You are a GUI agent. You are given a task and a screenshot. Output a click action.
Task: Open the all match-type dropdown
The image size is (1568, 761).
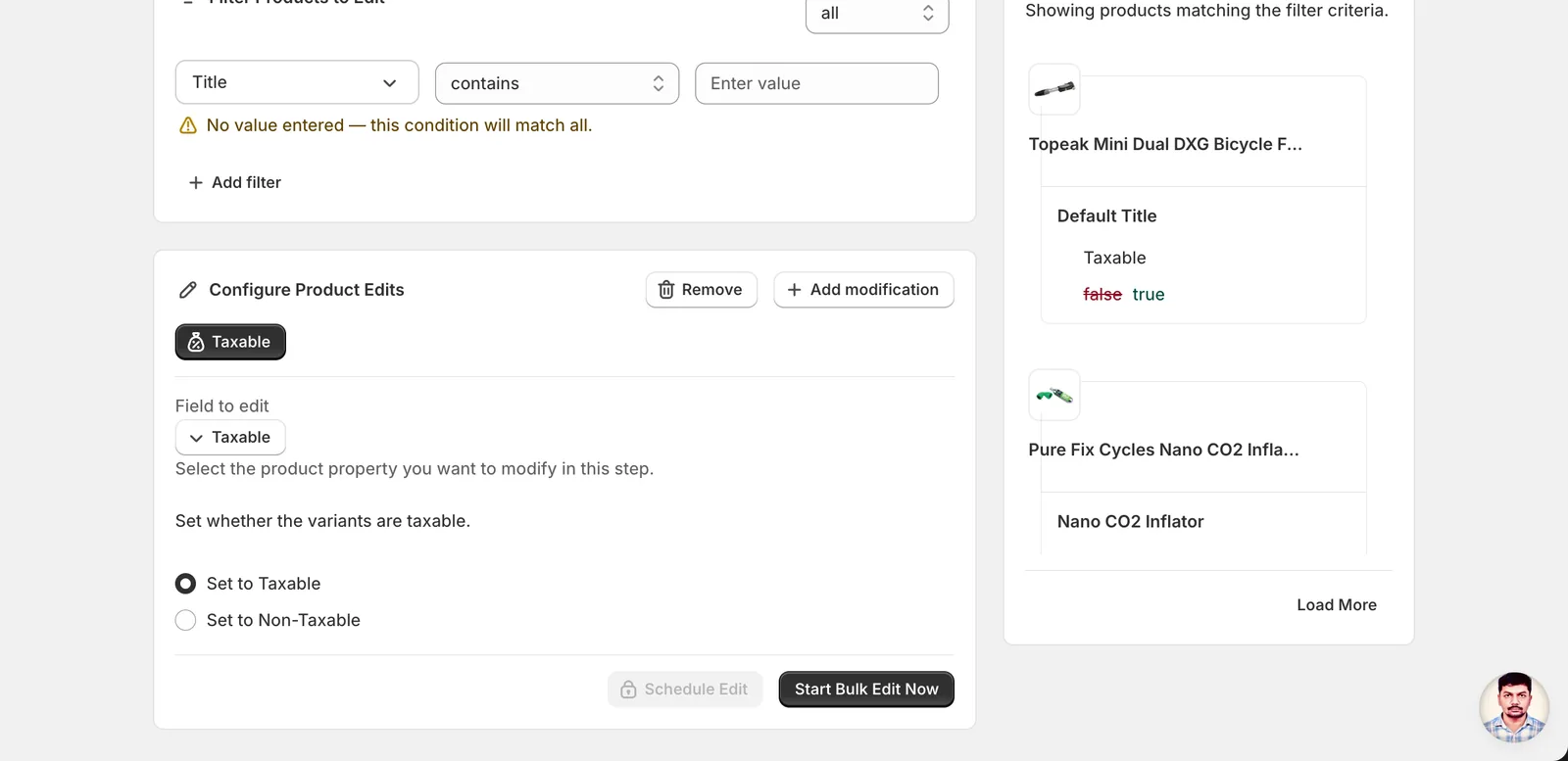(x=877, y=14)
